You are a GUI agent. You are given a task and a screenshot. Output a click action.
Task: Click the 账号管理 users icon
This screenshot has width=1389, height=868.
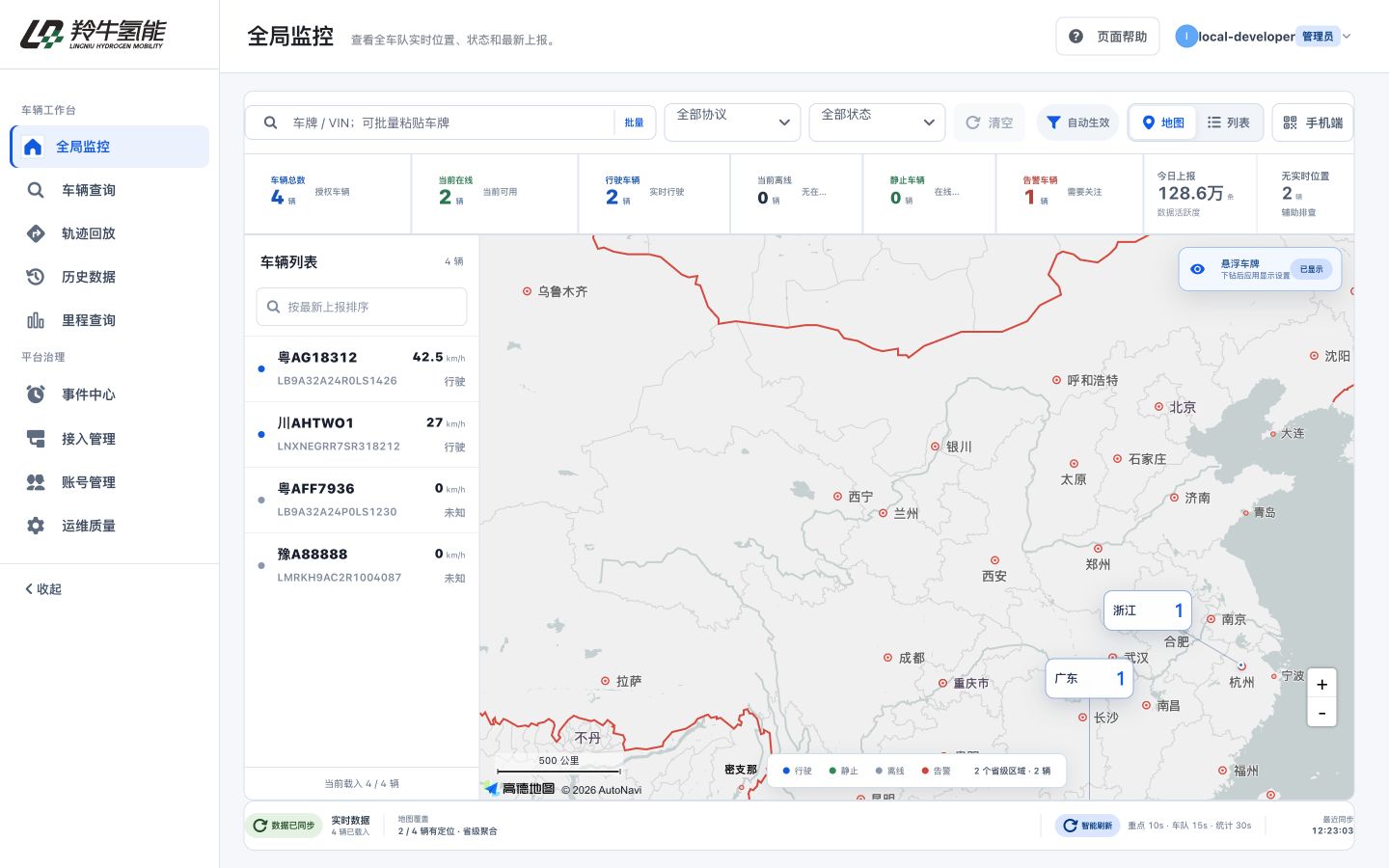[x=36, y=482]
